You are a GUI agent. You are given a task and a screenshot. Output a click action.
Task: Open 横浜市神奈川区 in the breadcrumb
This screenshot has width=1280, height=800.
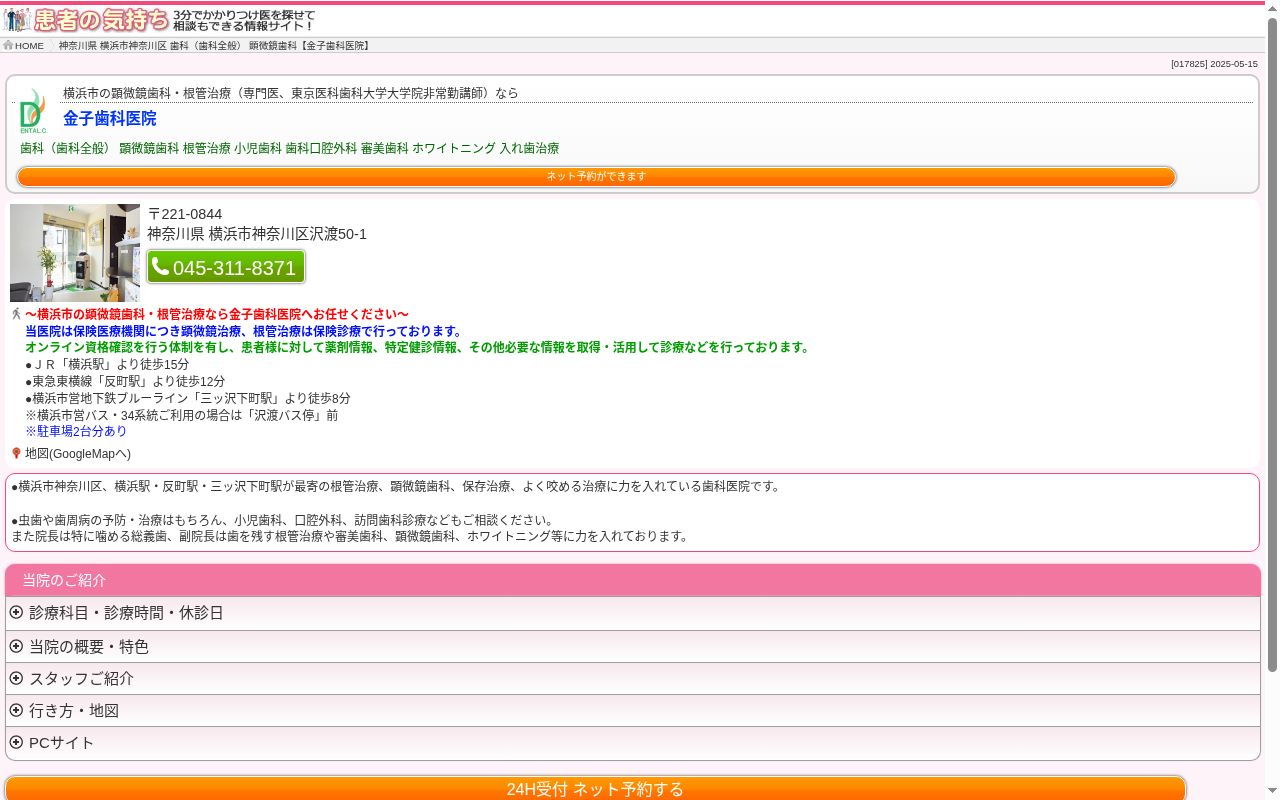(x=133, y=46)
